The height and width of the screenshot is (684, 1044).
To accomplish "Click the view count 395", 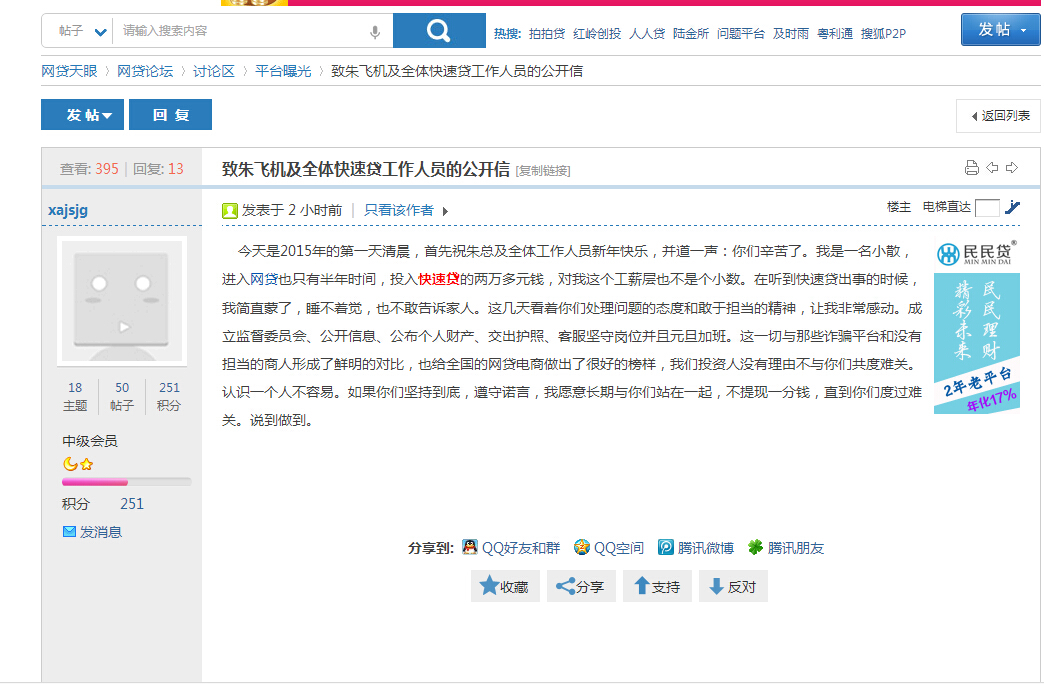I will point(107,169).
